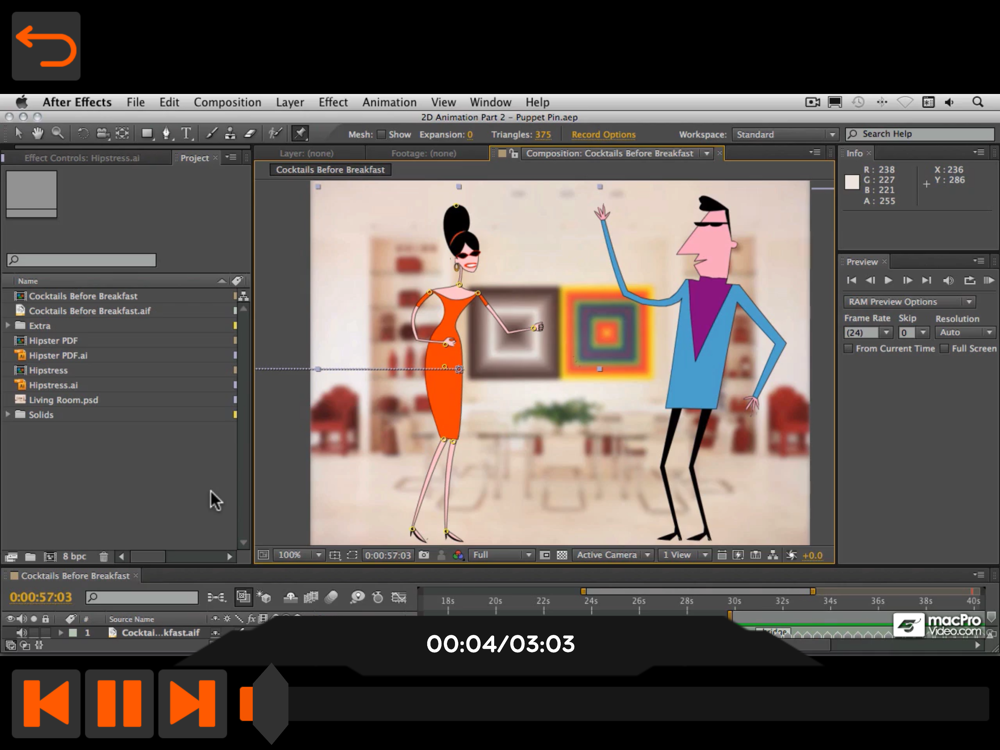Click the Draft 3D icon in timeline
The image size is (1000, 750).
pos(265,598)
